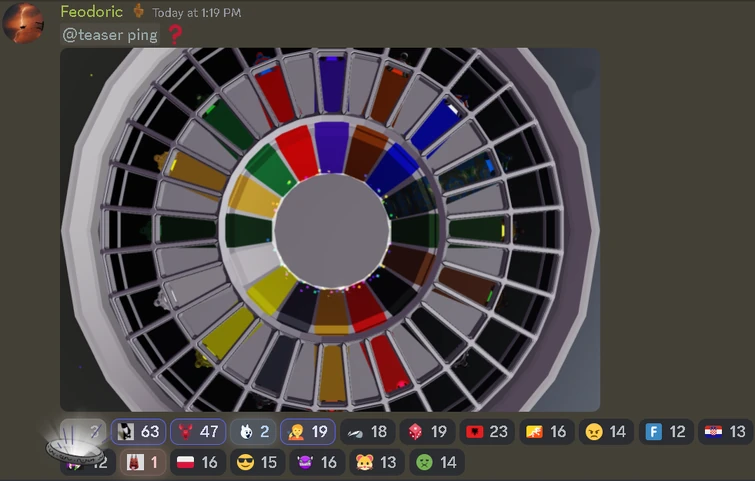755x481 pixels.
Task: Open Feodoric's profile avatar
Action: 23,23
